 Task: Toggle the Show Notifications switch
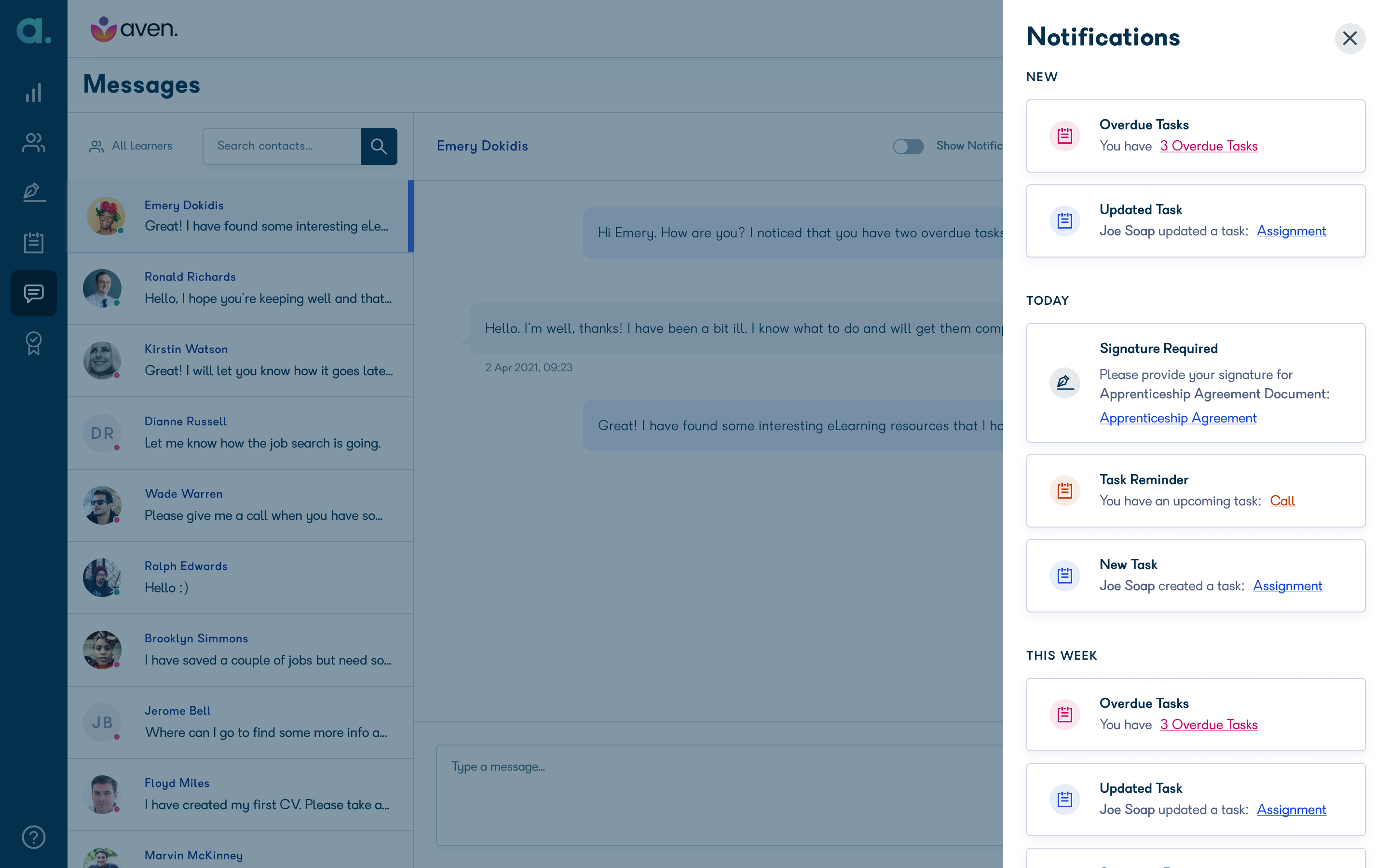pos(908,147)
